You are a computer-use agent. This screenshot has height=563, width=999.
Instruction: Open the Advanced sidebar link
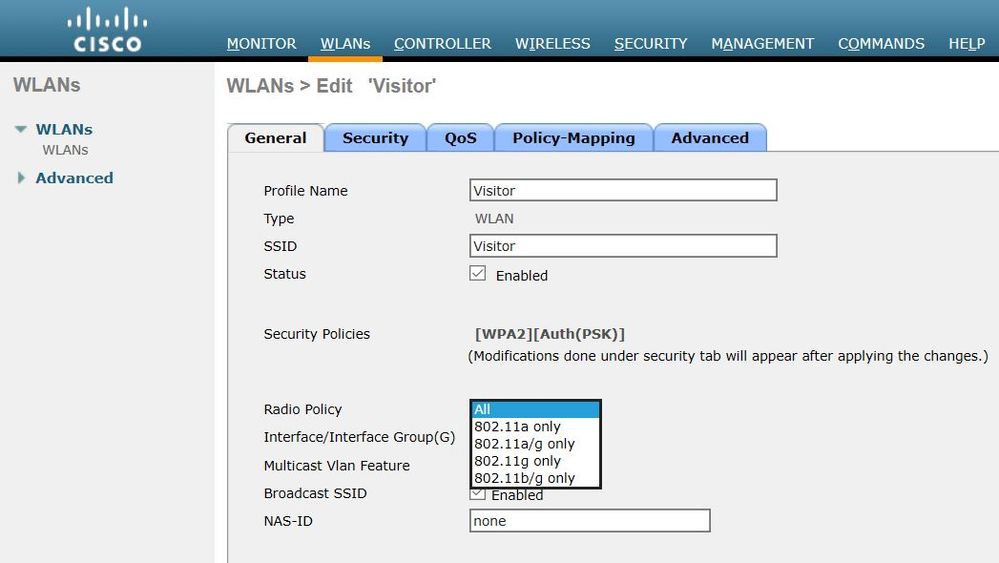(x=74, y=178)
